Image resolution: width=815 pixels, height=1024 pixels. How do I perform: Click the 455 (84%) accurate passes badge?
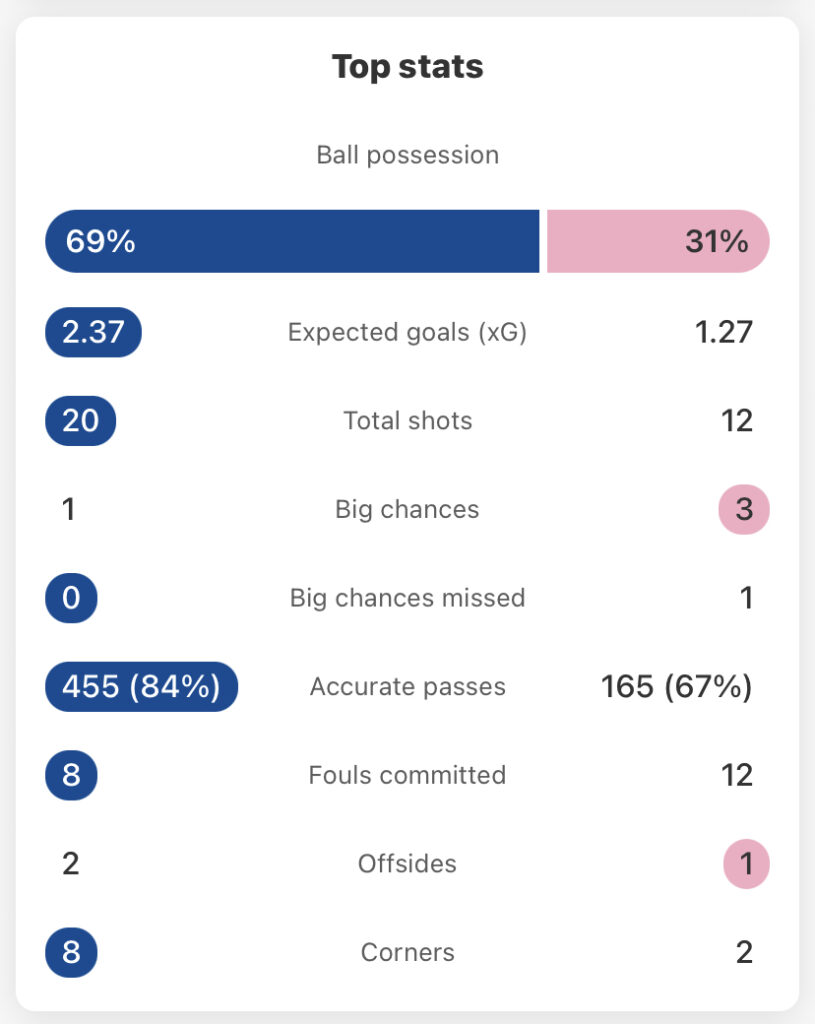tap(142, 686)
